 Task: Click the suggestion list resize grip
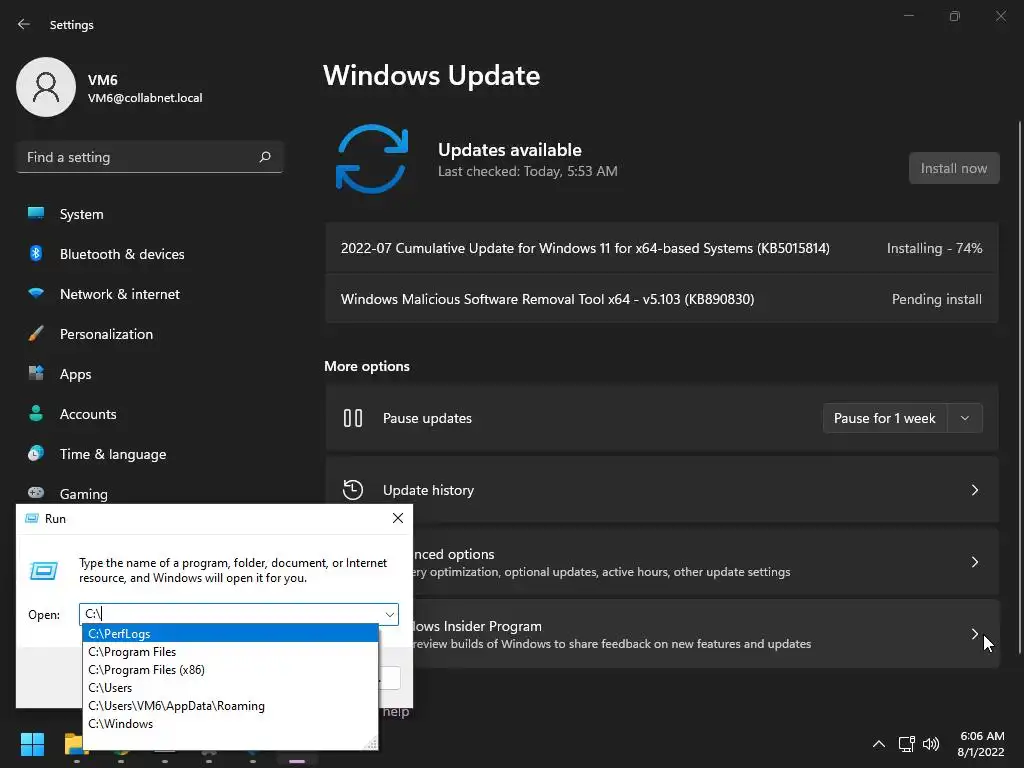point(371,743)
